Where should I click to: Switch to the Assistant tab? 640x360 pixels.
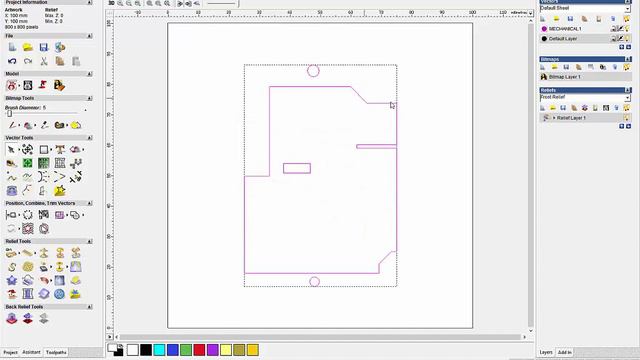click(31, 352)
